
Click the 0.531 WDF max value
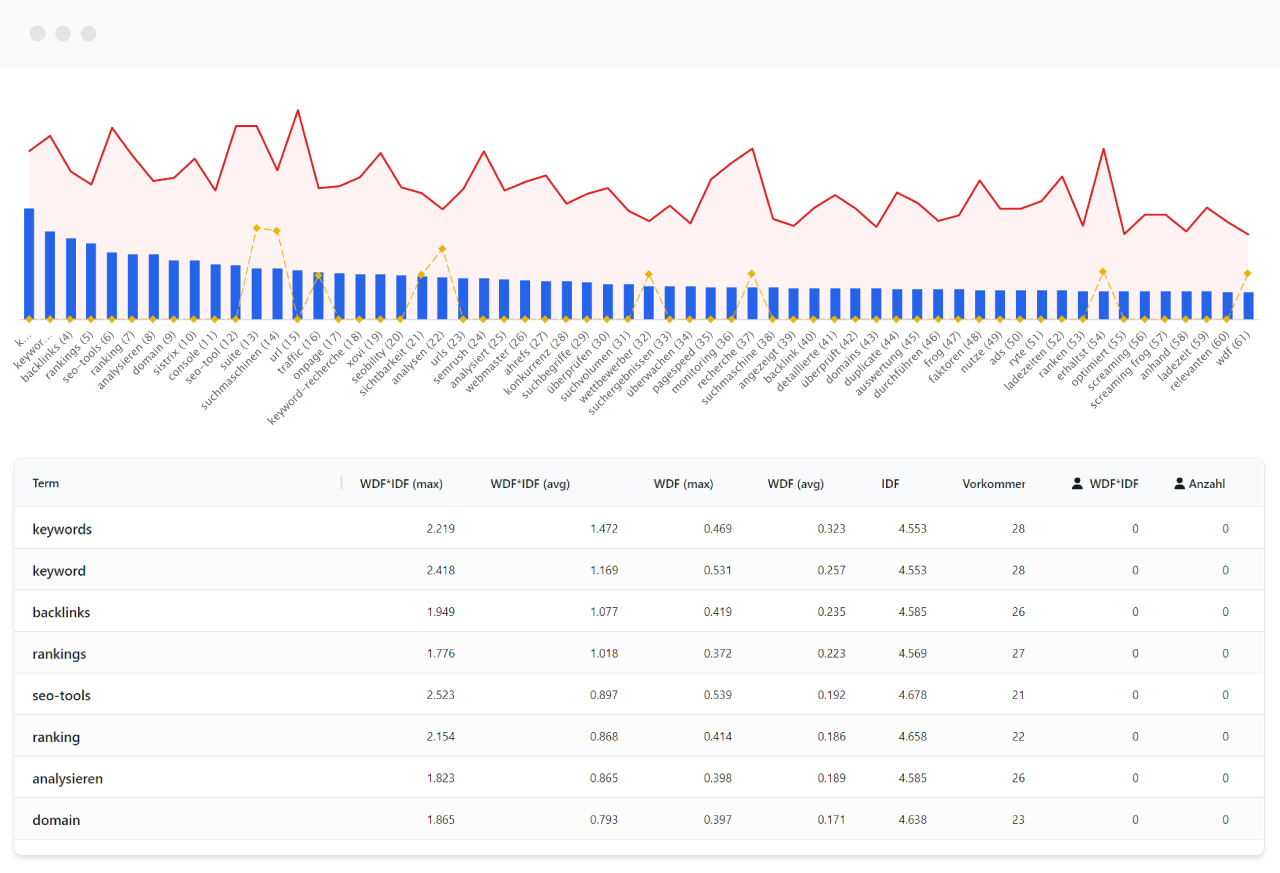coord(717,570)
